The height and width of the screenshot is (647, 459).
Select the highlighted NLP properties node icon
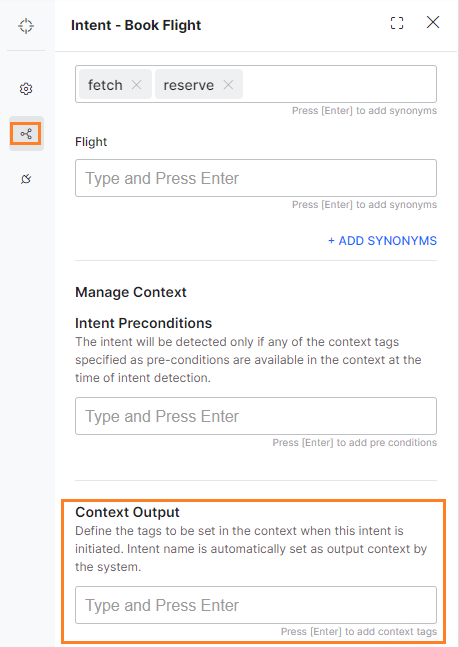(26, 134)
